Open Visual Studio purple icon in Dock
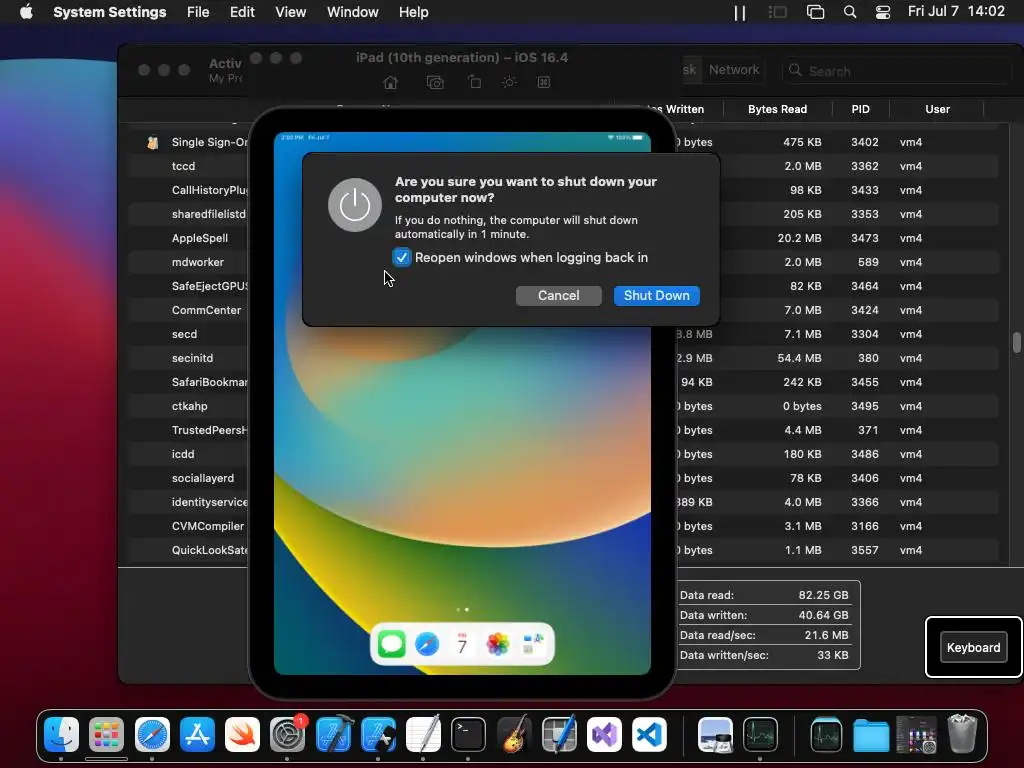Image resolution: width=1024 pixels, height=768 pixels. (x=604, y=735)
